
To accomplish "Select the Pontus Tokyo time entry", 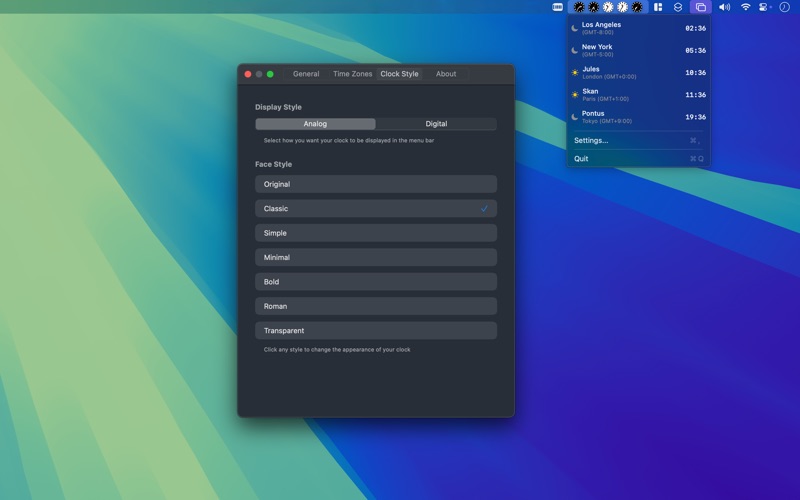I will coord(638,117).
